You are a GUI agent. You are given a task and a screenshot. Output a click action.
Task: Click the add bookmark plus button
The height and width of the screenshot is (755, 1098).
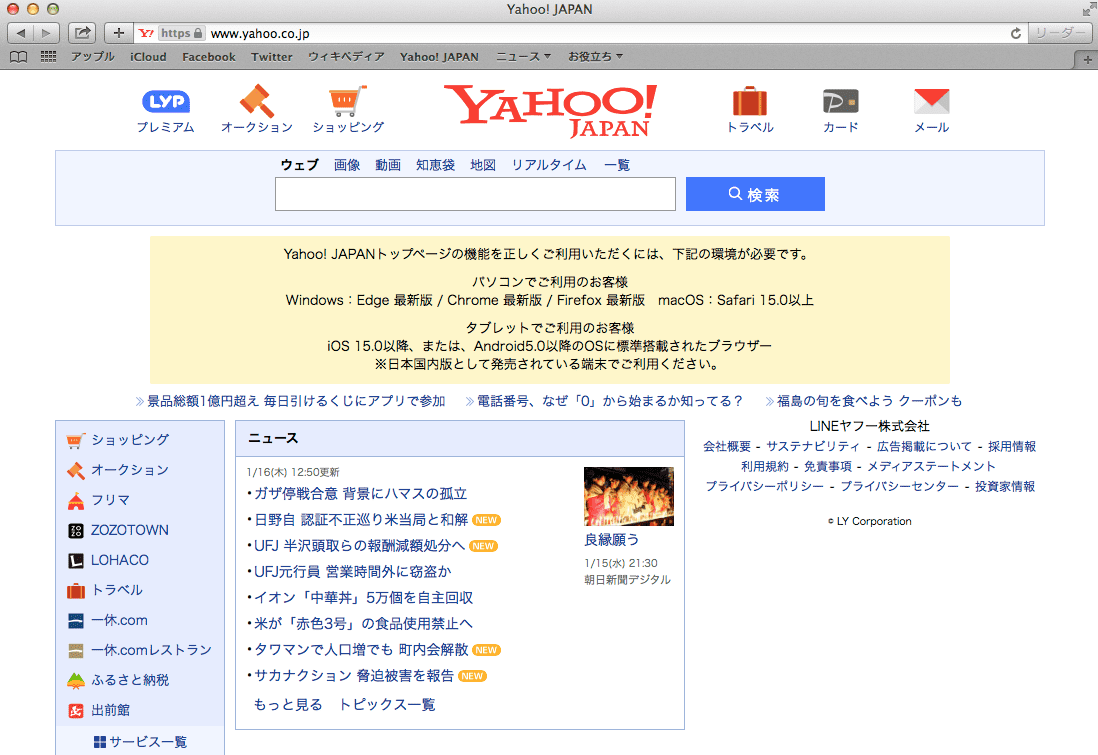pos(118,33)
